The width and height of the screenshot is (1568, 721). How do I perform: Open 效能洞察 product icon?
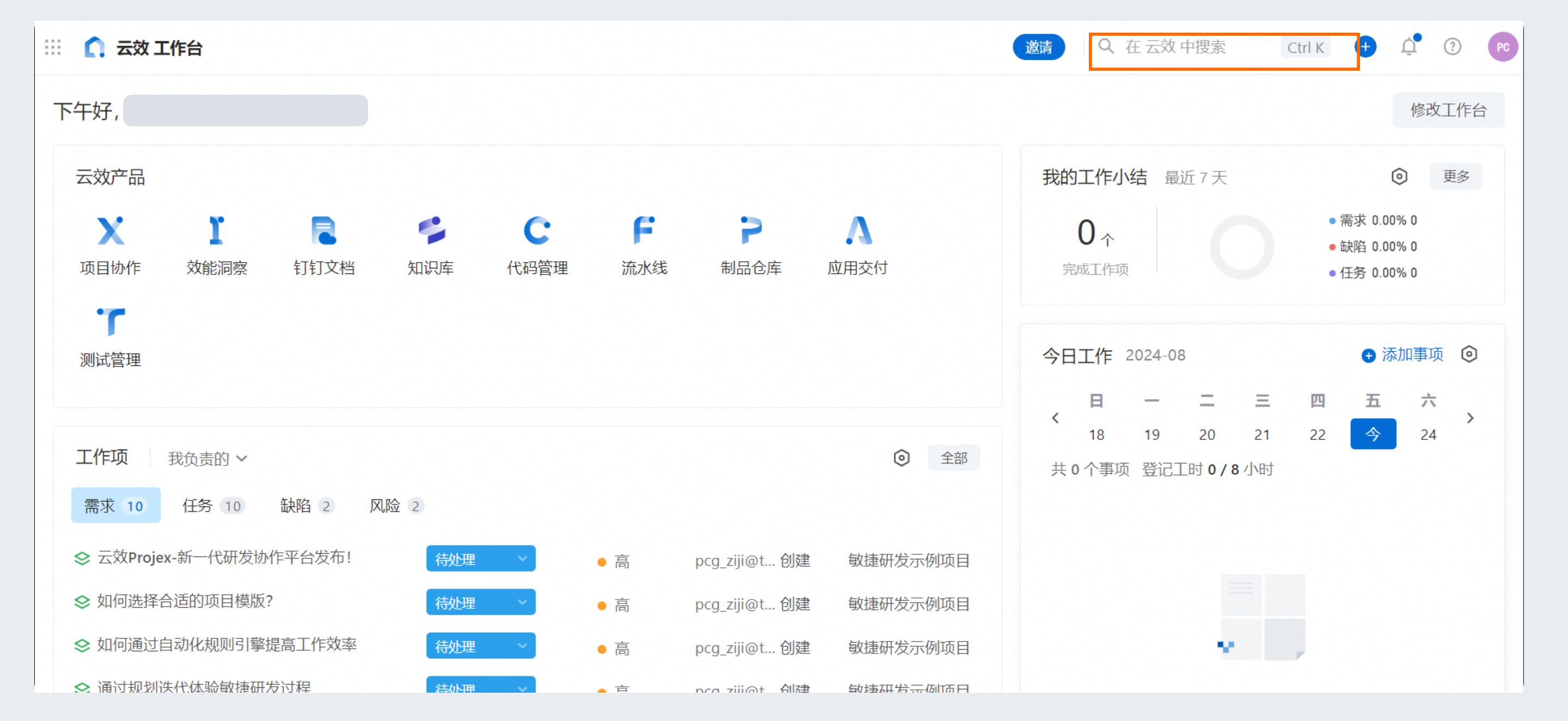[x=217, y=231]
